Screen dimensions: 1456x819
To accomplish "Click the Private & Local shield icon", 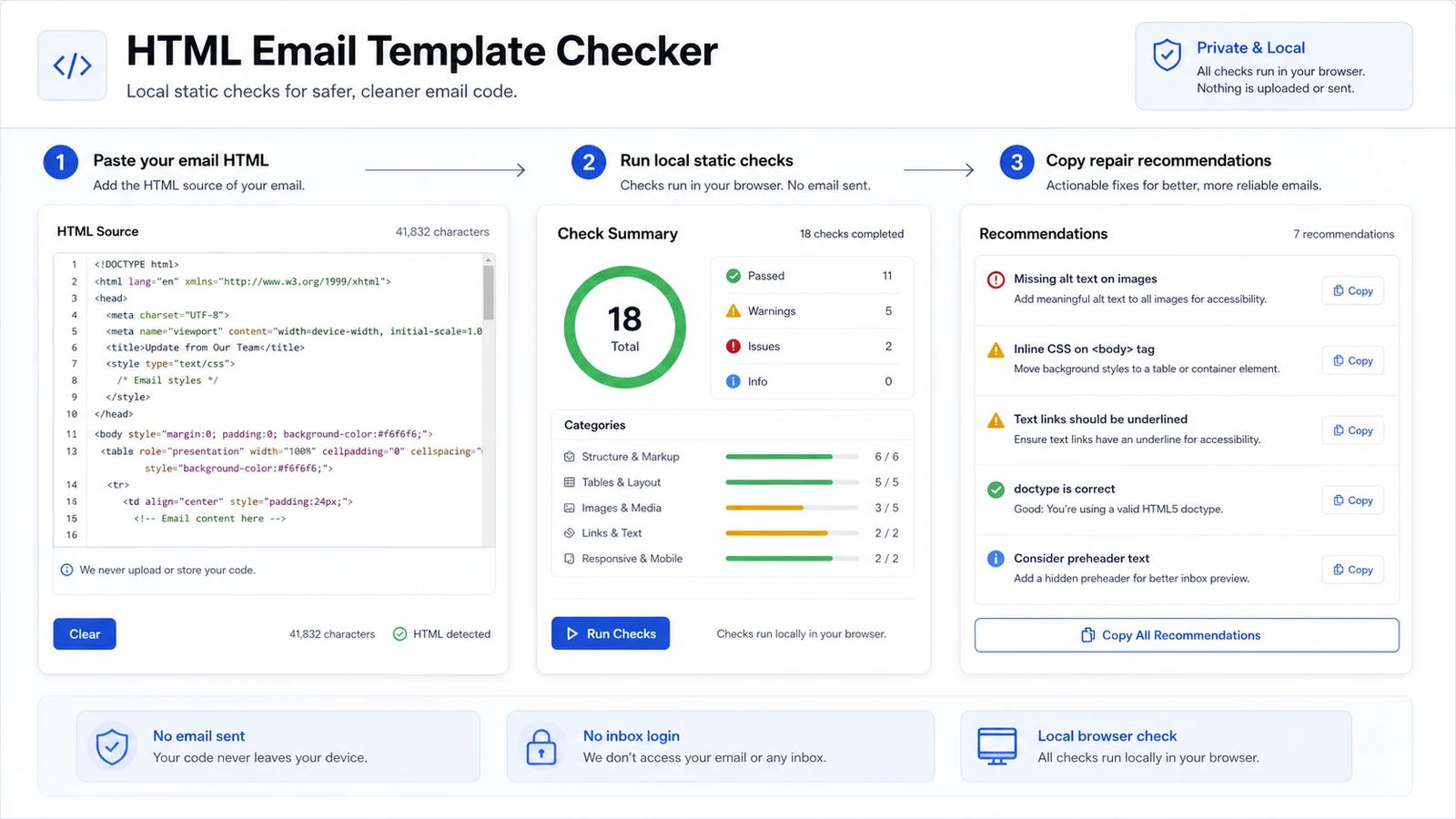I will 1167,56.
